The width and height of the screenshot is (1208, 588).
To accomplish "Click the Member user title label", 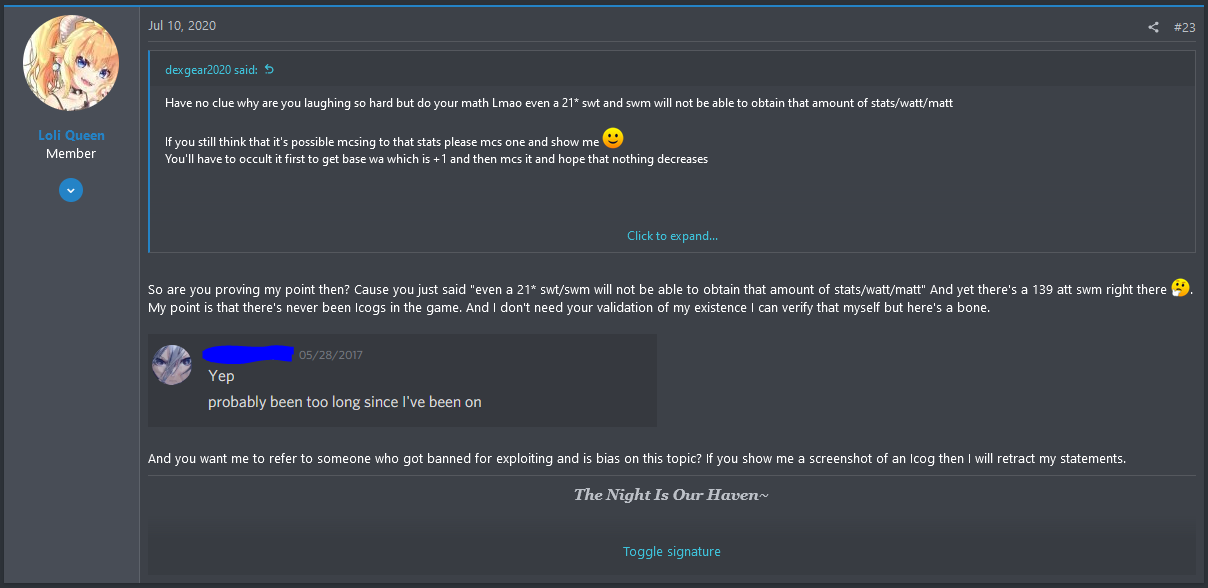I will 71,154.
